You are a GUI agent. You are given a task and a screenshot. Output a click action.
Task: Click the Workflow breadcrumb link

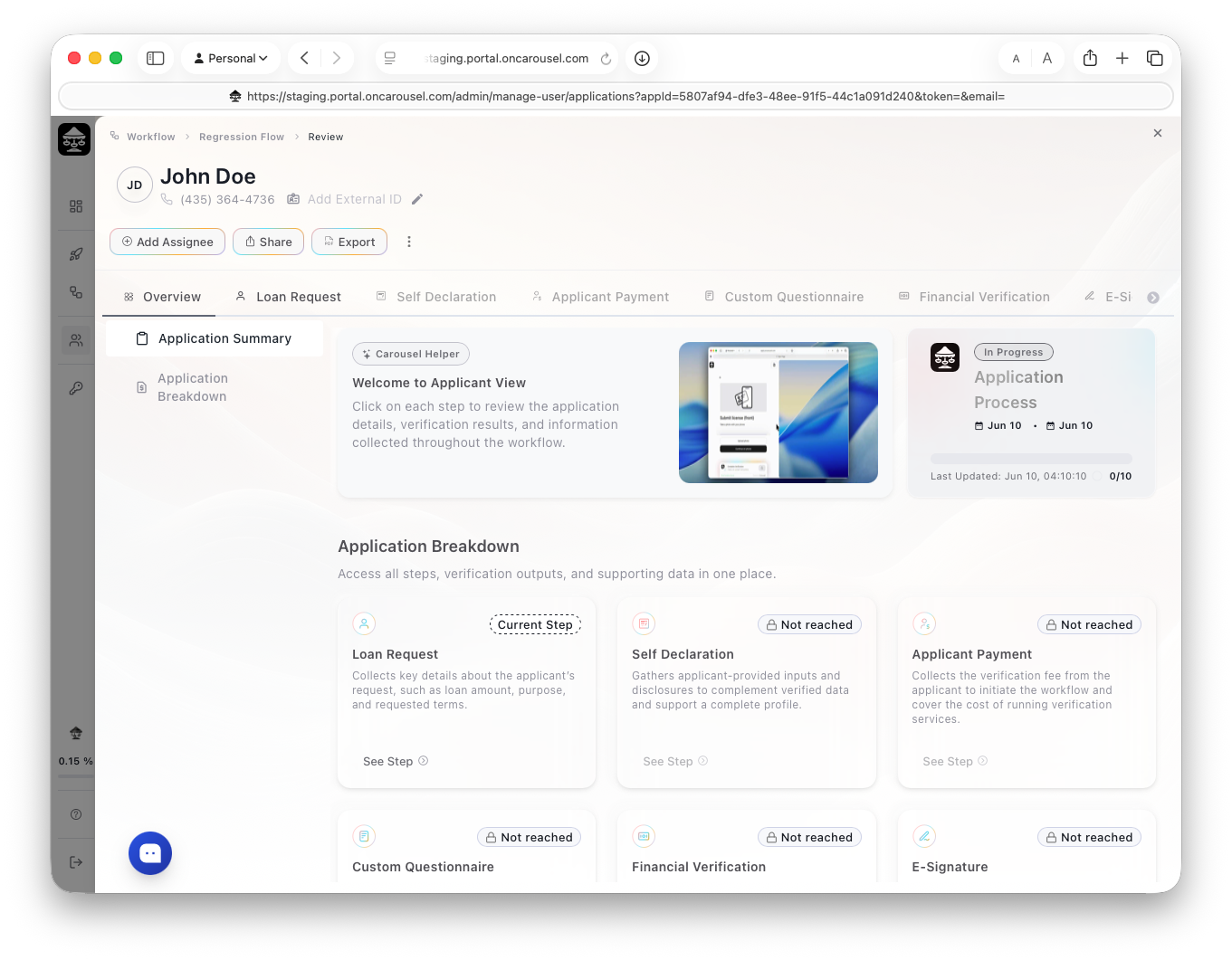coord(150,137)
